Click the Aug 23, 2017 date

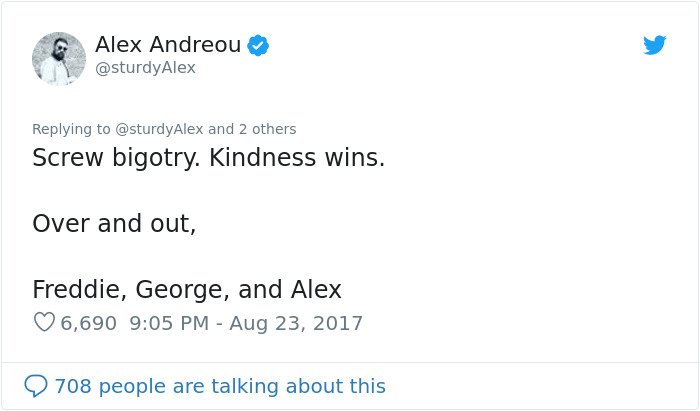click(x=296, y=323)
